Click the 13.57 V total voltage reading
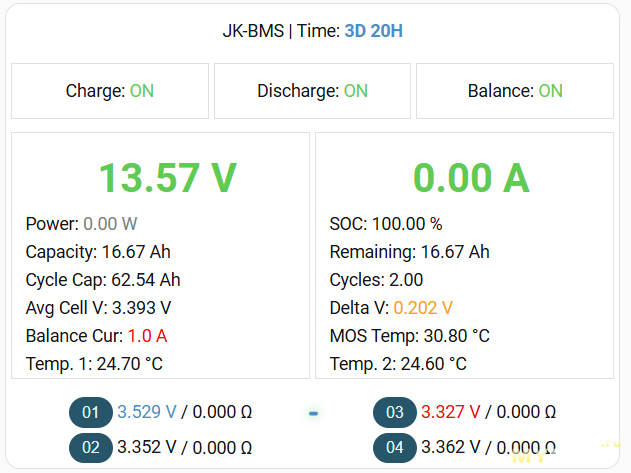This screenshot has width=631, height=473. pyautogui.click(x=167, y=178)
